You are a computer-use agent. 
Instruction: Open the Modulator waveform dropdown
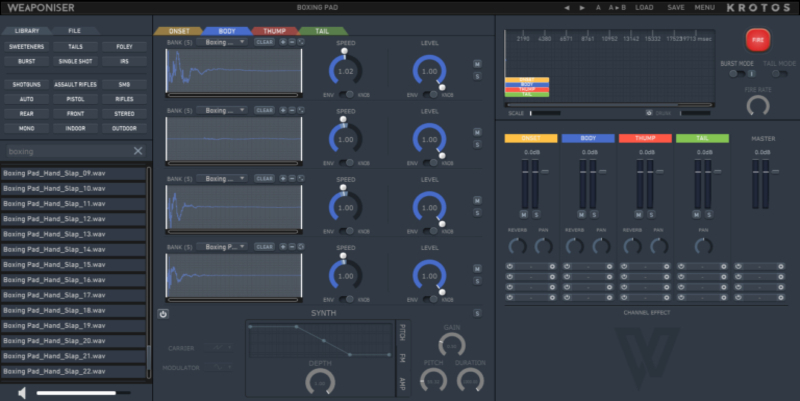(x=219, y=367)
